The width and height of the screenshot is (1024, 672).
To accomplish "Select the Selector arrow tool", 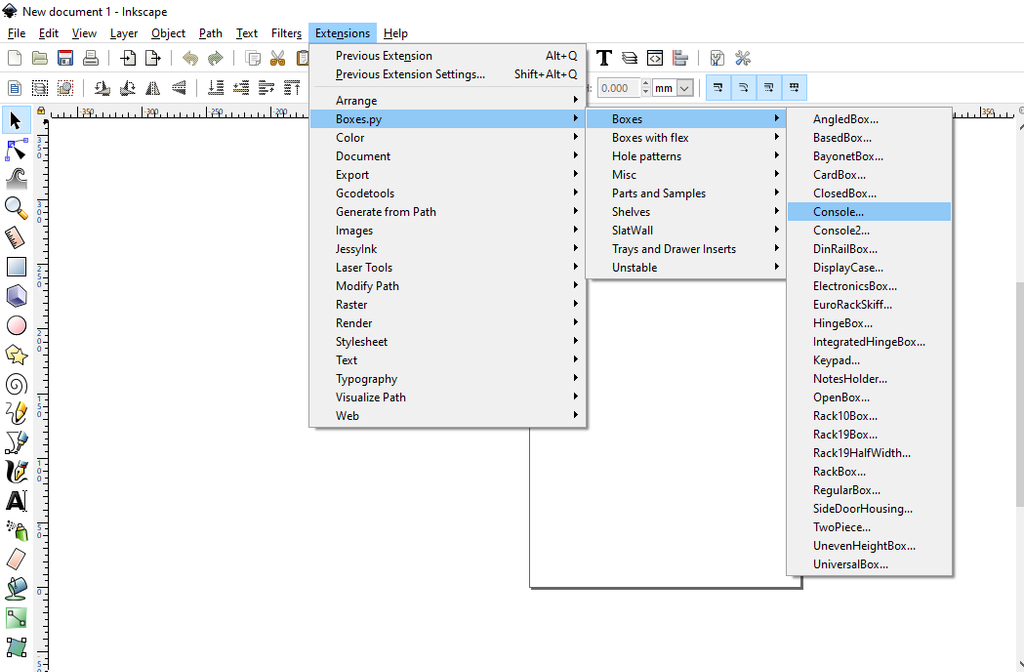I will (x=16, y=120).
